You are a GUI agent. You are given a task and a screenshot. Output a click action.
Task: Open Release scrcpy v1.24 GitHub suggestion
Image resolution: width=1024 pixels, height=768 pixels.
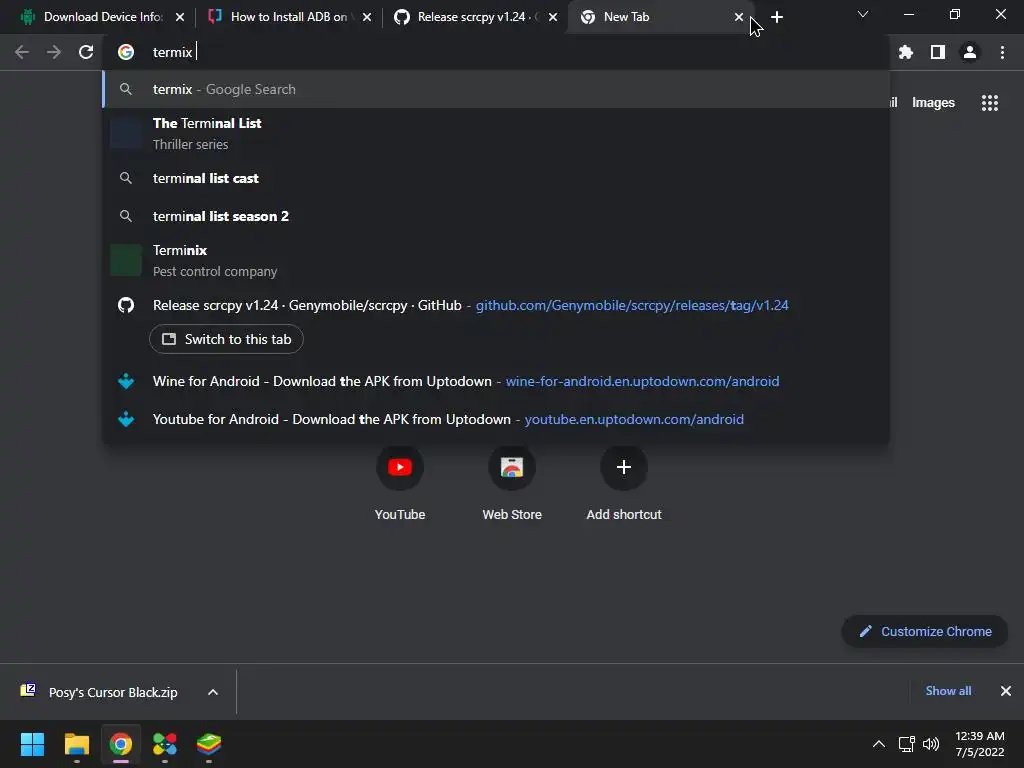[x=496, y=305]
